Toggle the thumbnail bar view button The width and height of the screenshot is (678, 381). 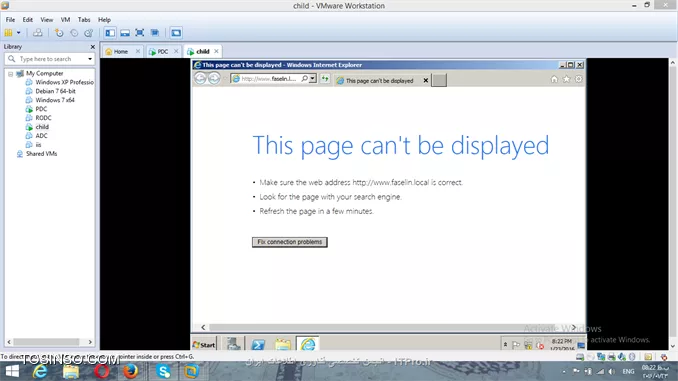pyautogui.click(x=125, y=33)
